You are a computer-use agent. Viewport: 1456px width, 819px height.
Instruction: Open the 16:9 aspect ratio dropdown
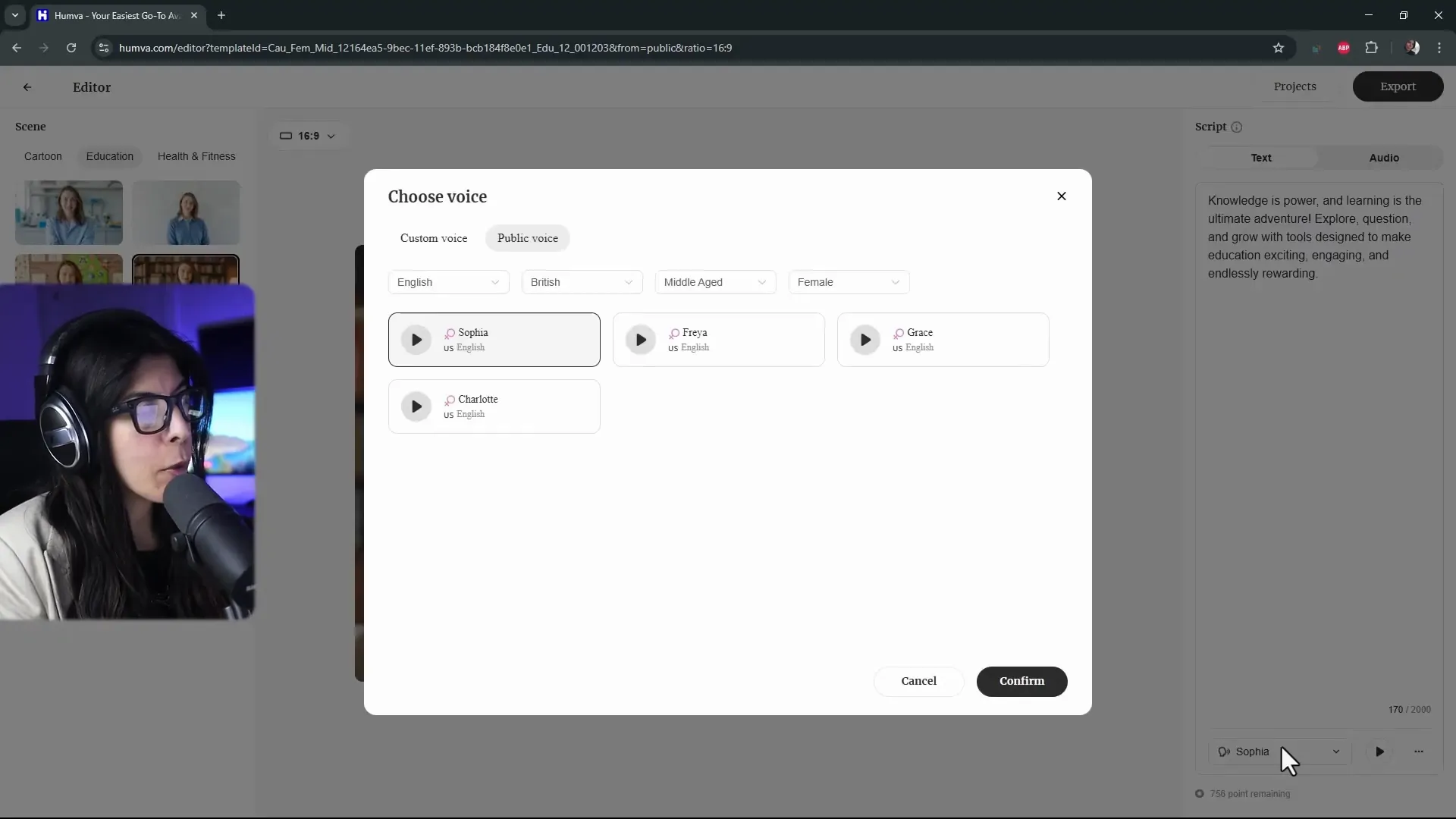pos(308,136)
